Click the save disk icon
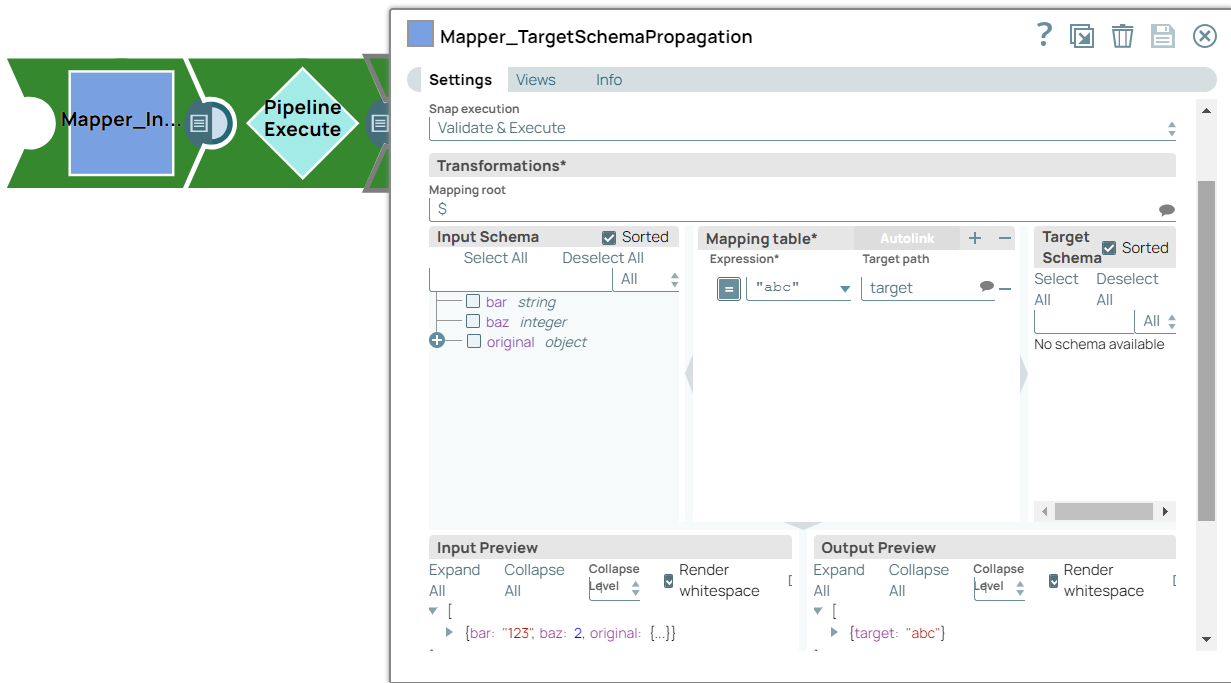Image resolution: width=1231 pixels, height=683 pixels. pos(1162,37)
